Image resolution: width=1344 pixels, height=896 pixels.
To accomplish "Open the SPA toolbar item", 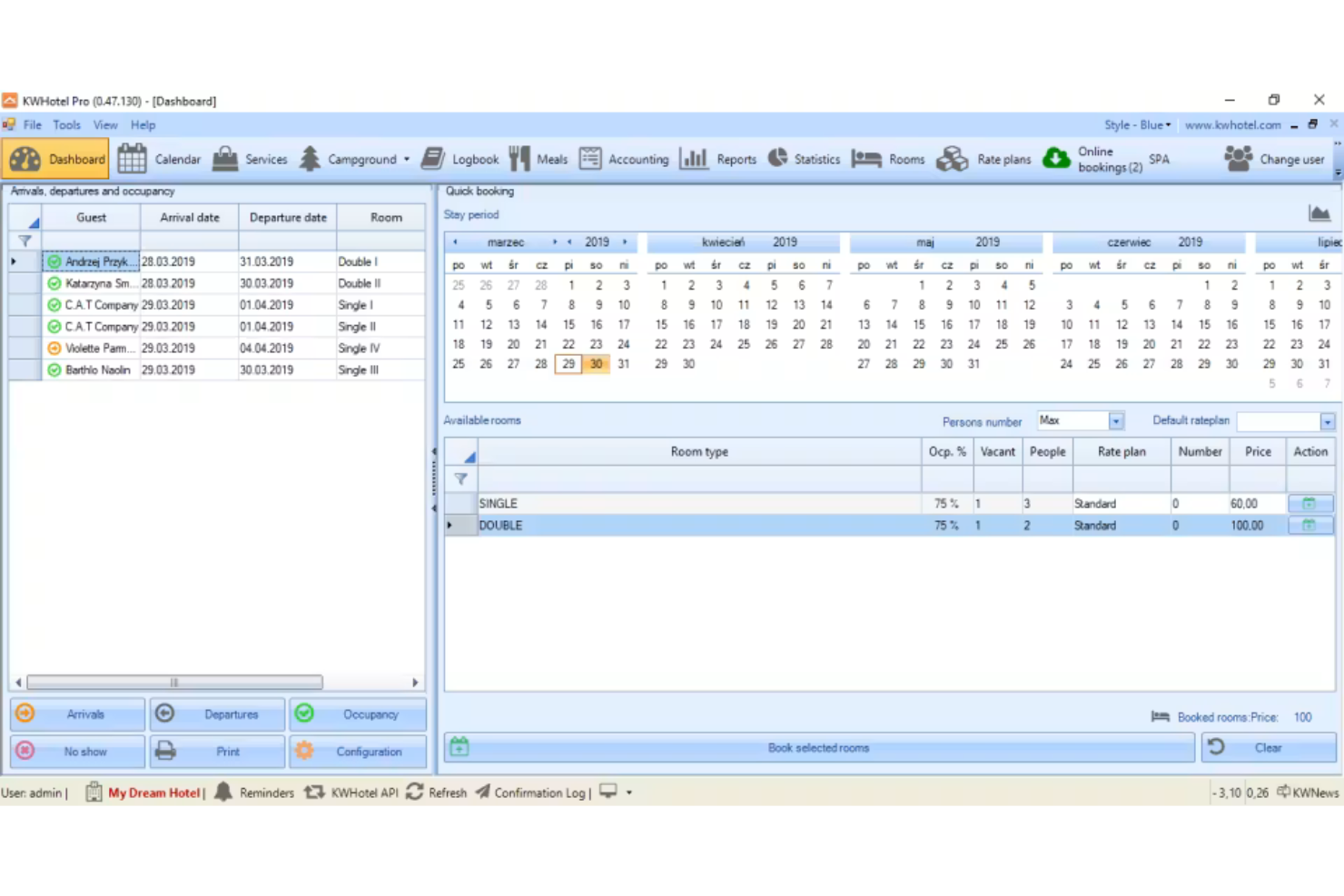I will click(1159, 159).
